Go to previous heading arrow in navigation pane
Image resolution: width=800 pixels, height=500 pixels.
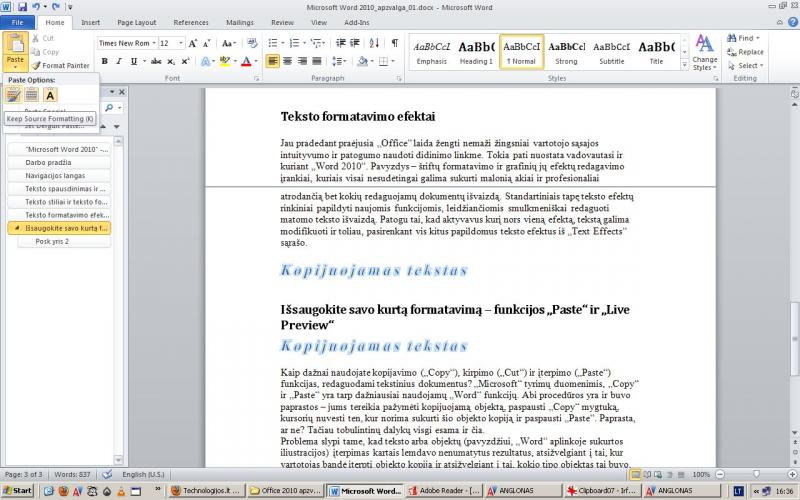coord(103,126)
